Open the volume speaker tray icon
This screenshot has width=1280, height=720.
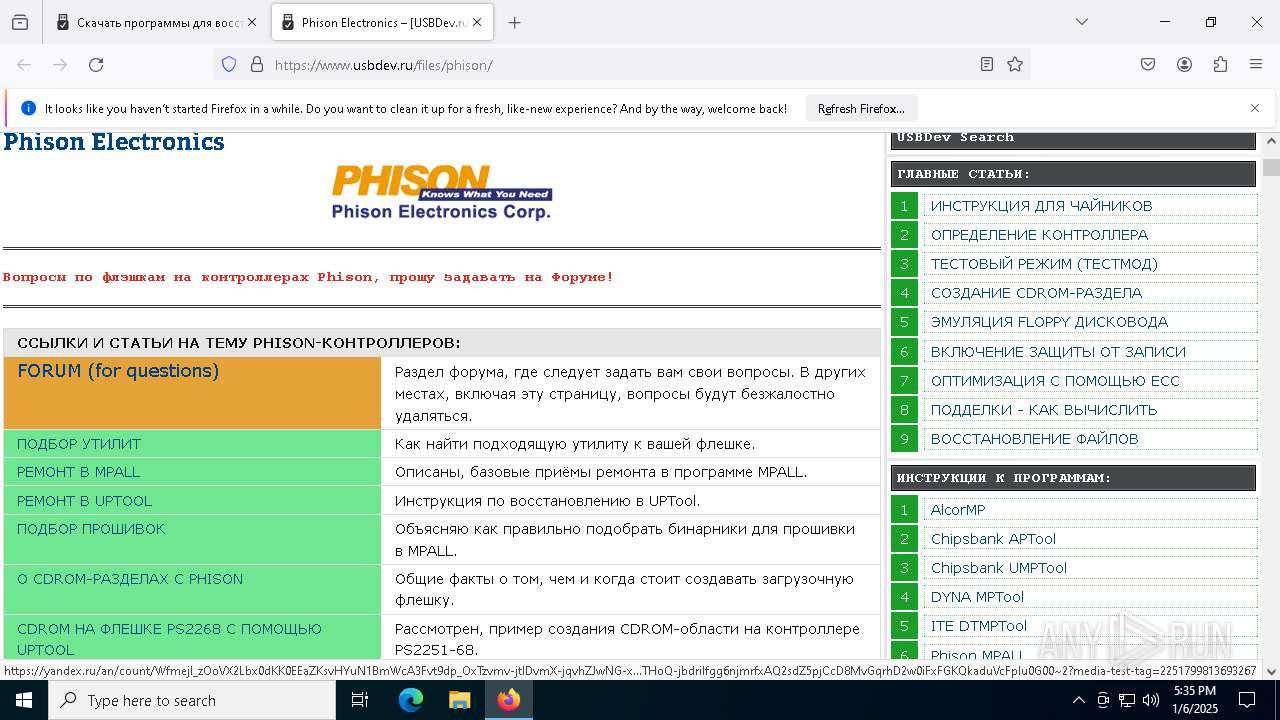point(1151,700)
